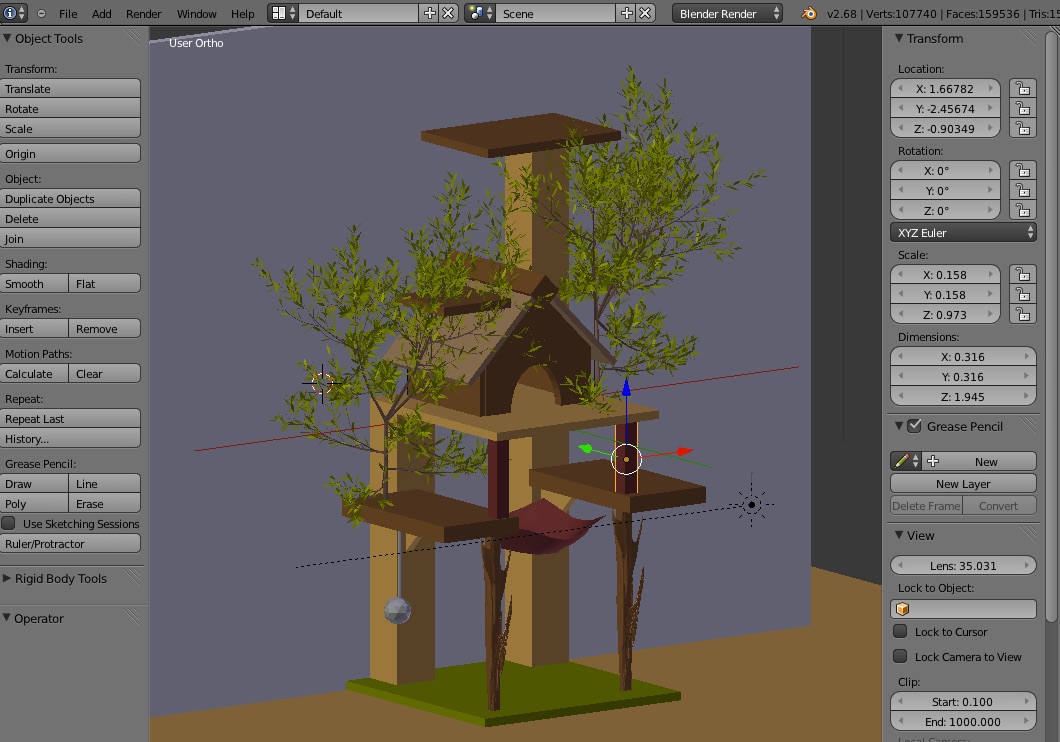Lock the Rotation Z value

click(x=1023, y=210)
